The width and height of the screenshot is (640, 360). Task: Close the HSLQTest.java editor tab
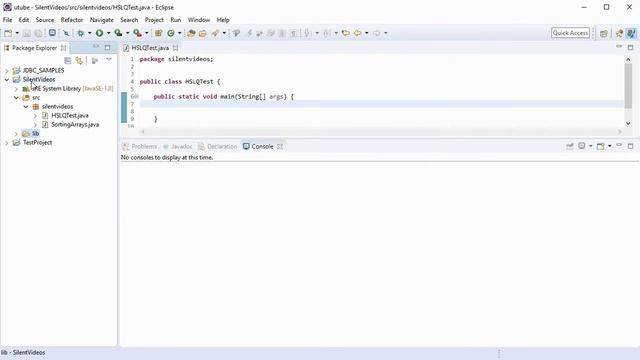(176, 48)
